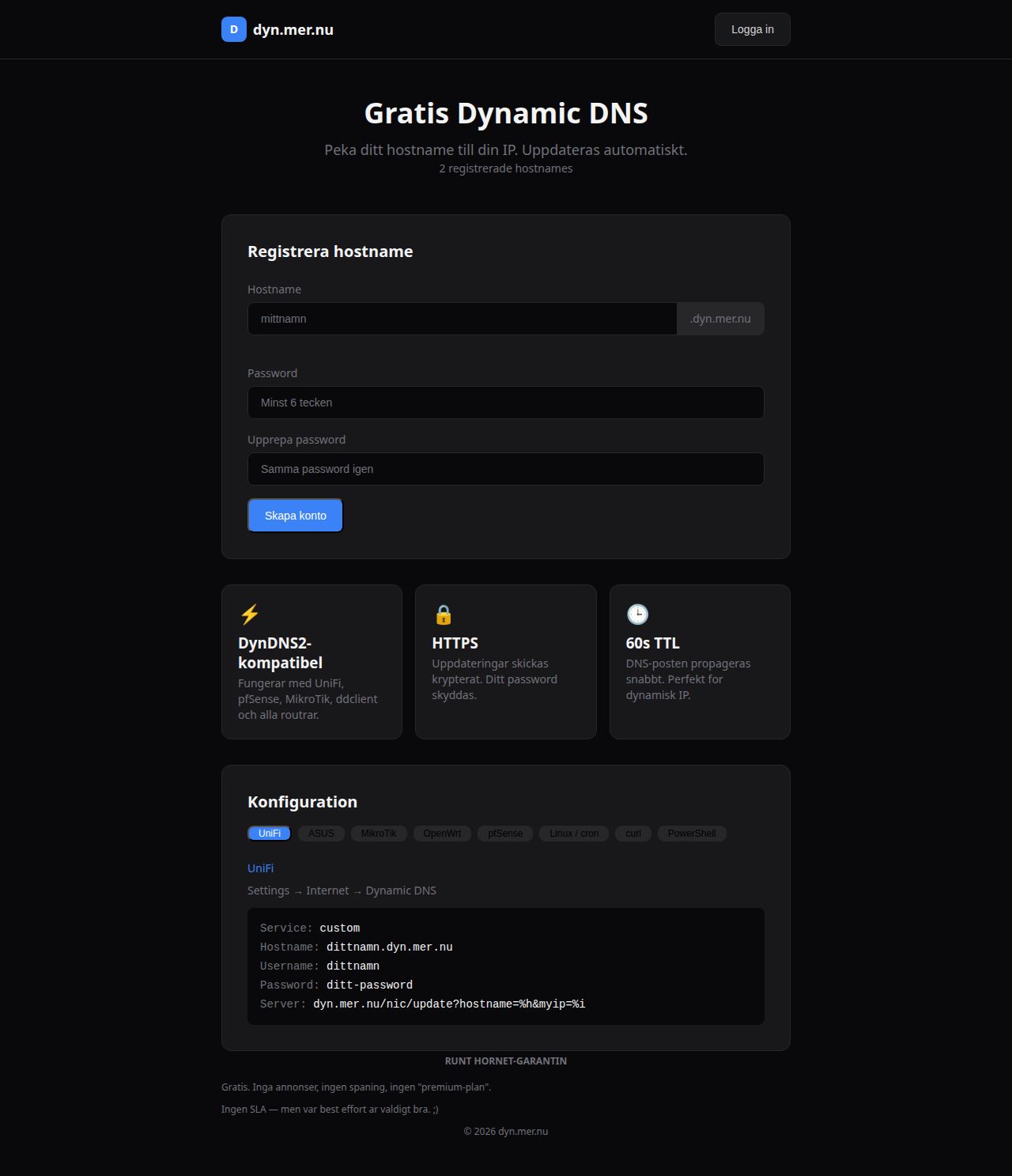This screenshot has width=1012, height=1176.
Task: Click the "Registrera hostname" heading
Action: tap(330, 251)
